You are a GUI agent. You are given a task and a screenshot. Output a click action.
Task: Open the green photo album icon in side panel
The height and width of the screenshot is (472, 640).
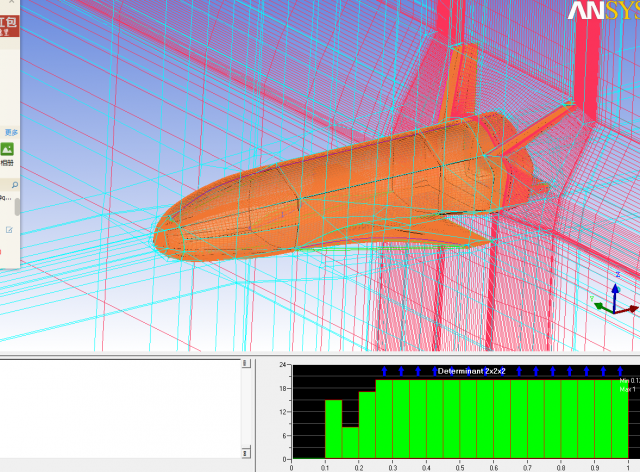pyautogui.click(x=7, y=149)
